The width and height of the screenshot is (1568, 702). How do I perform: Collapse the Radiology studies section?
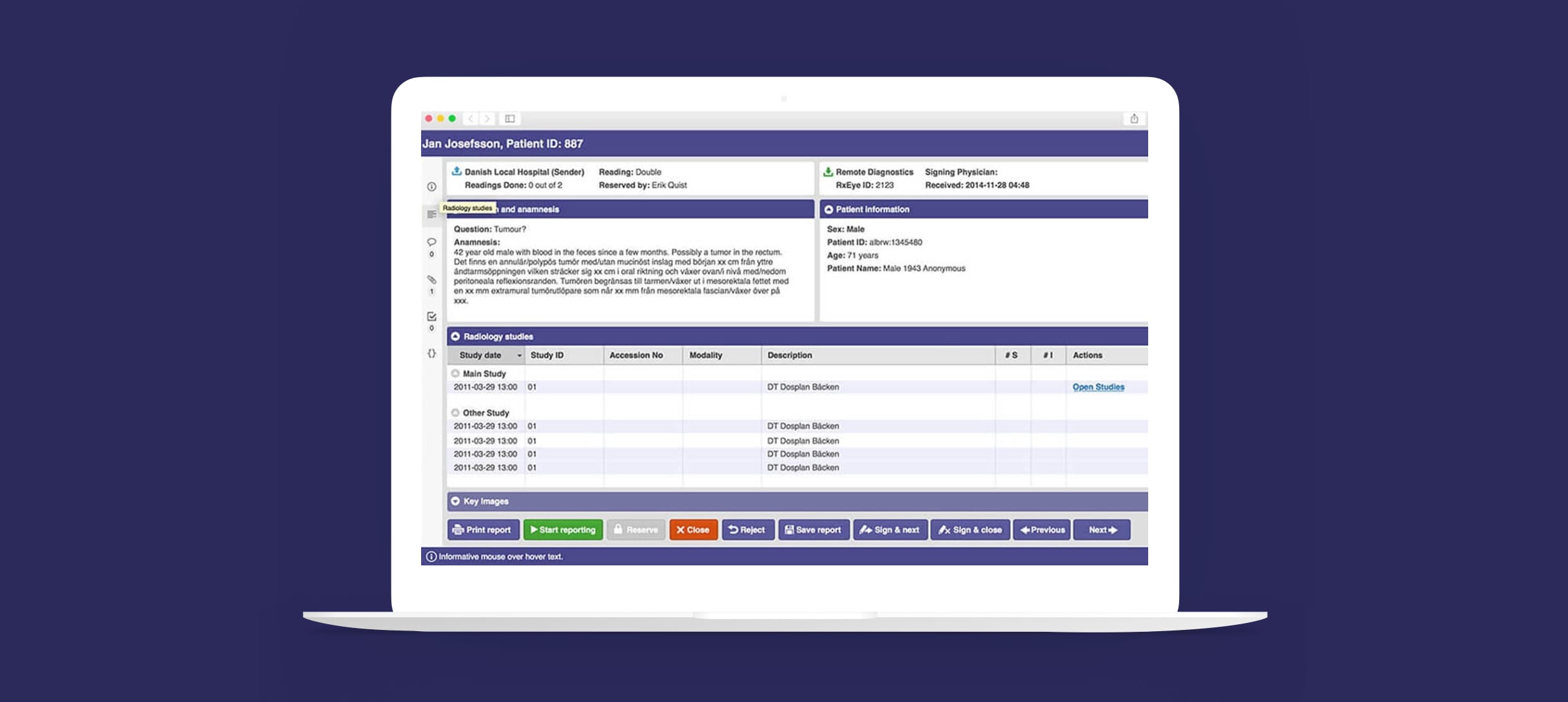[455, 336]
